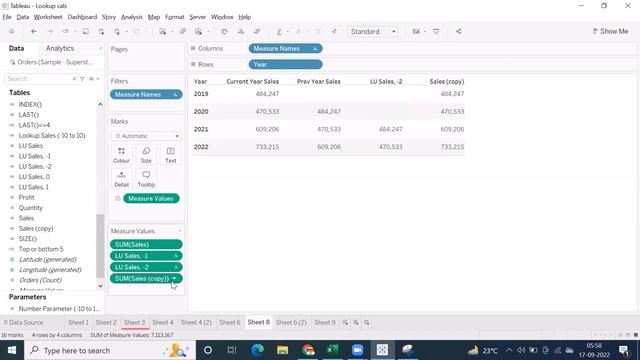The height and width of the screenshot is (360, 640).
Task: Click the Swap Rows and Columns icon
Action: point(224,31)
